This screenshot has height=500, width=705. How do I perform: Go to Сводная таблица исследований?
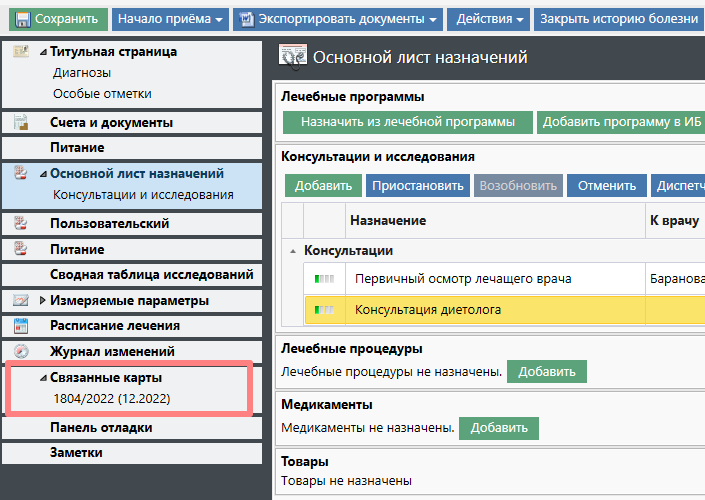tap(151, 274)
